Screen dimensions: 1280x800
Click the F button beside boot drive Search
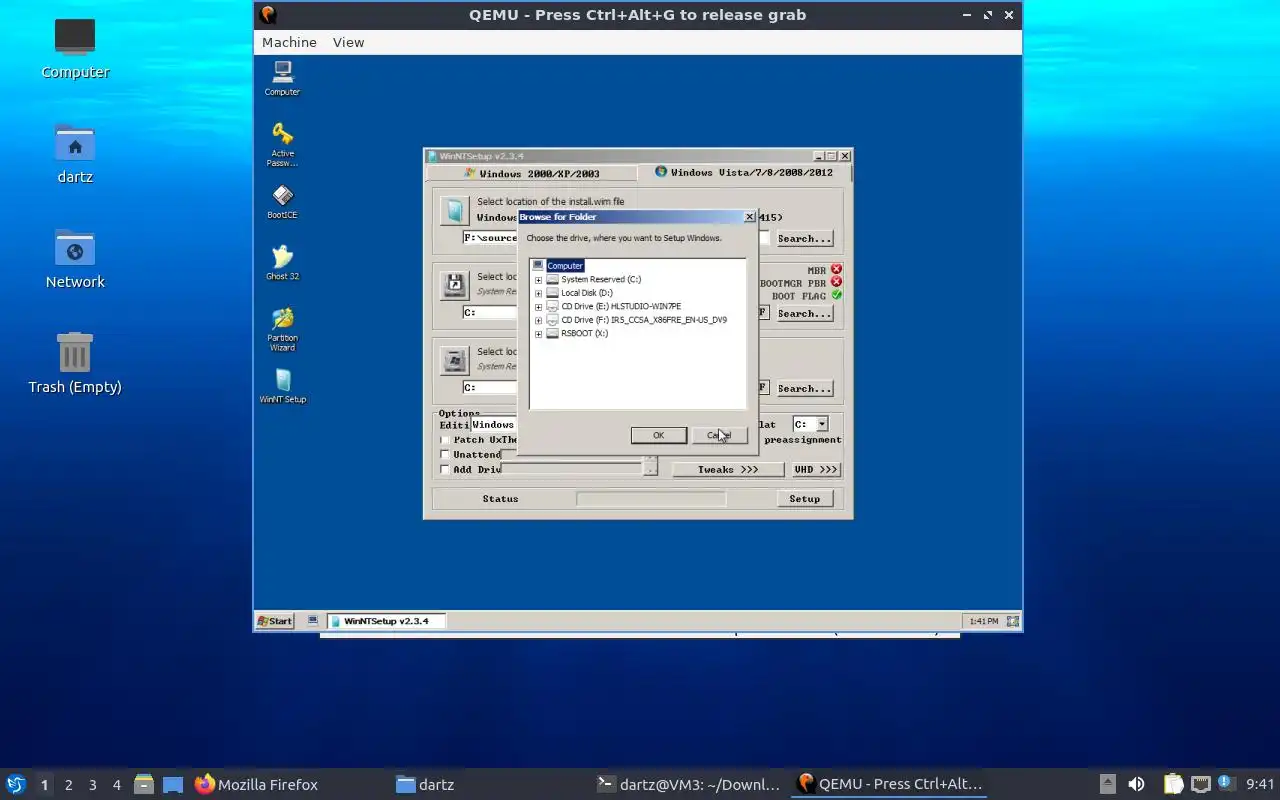click(763, 313)
